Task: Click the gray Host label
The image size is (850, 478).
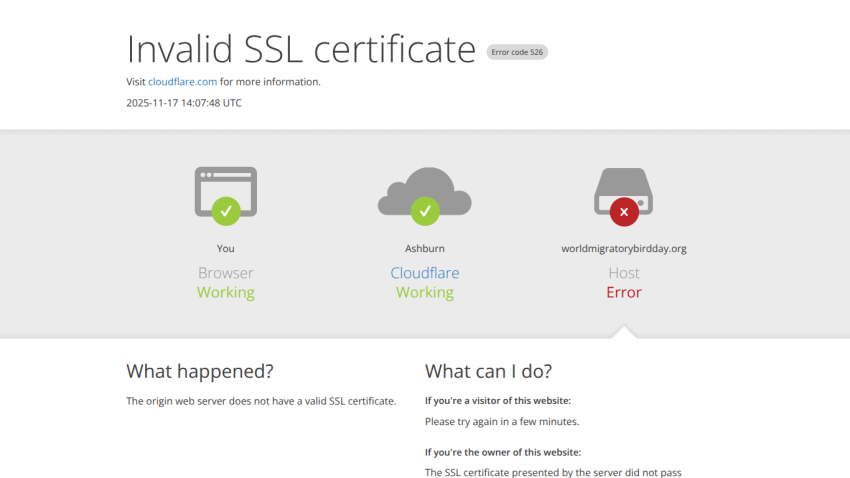Action: point(623,273)
